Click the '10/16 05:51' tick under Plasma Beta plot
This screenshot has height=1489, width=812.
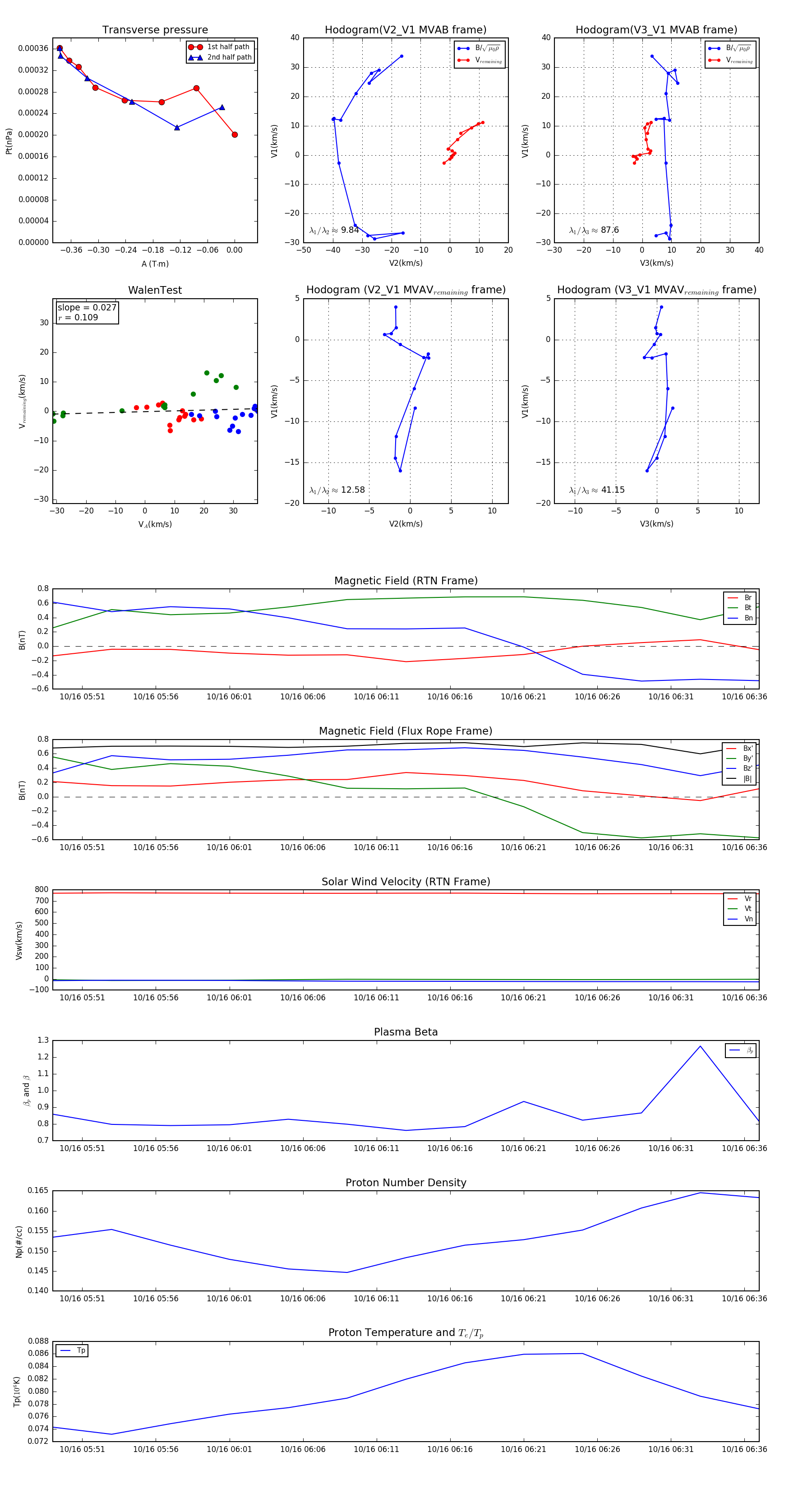82,1148
